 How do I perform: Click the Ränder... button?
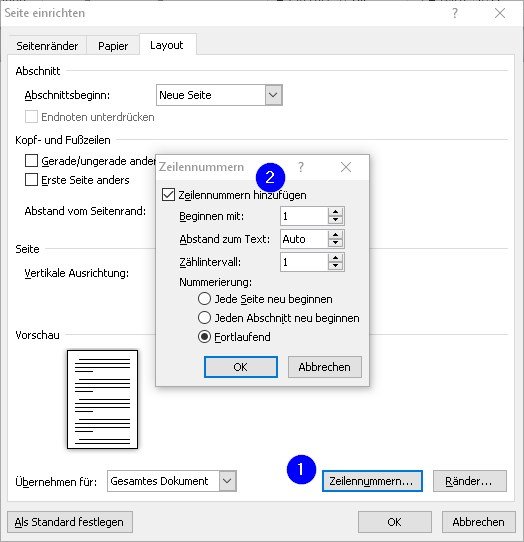coord(470,481)
